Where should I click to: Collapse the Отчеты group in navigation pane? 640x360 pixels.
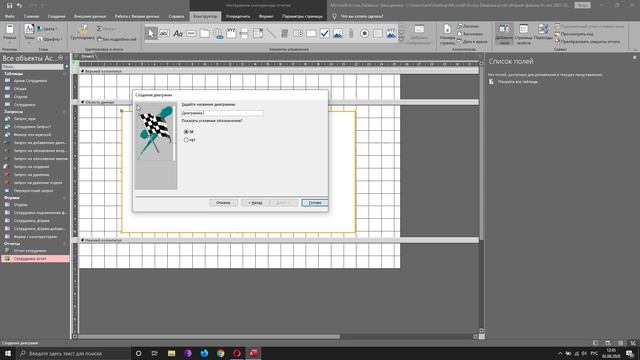coord(64,243)
